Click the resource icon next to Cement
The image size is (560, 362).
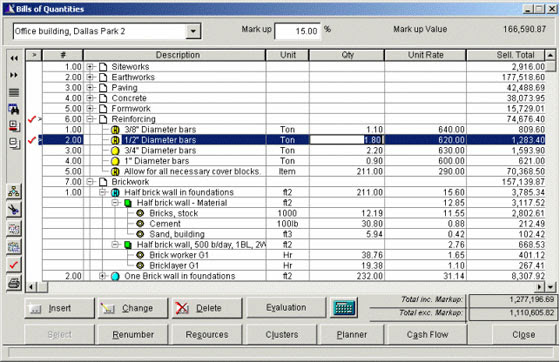140,223
